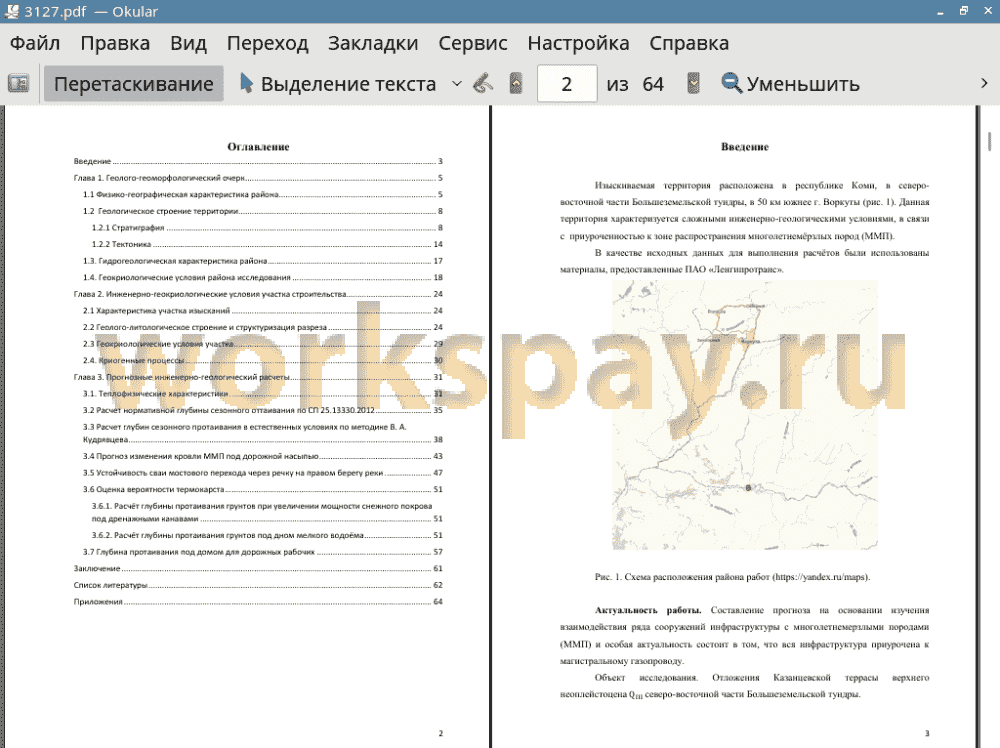This screenshot has height=748, width=1000.
Task: Click the page number input field
Action: [567, 84]
